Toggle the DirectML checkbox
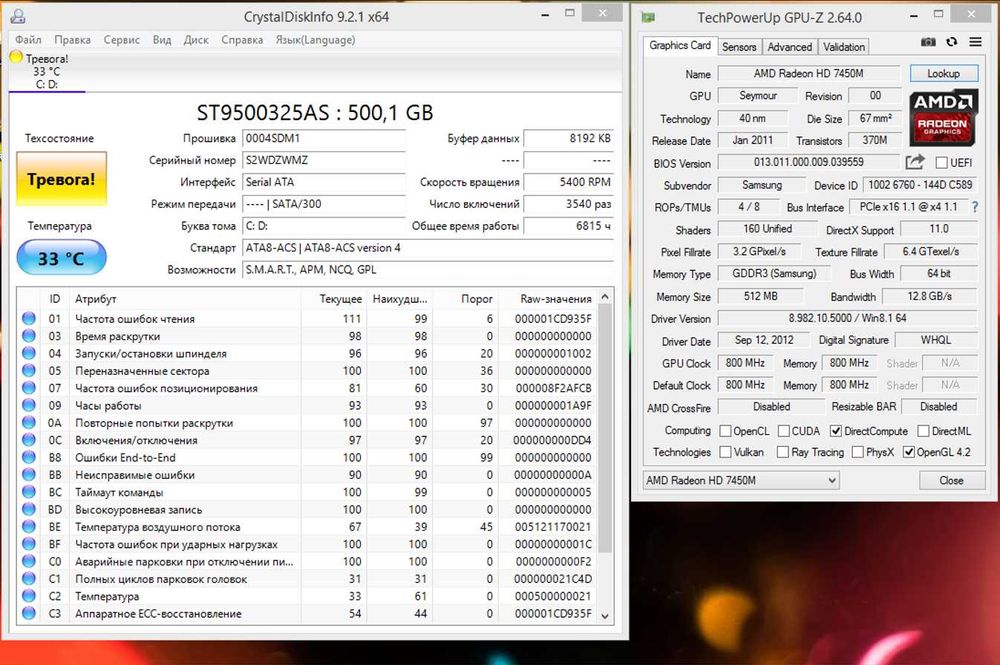 923,431
